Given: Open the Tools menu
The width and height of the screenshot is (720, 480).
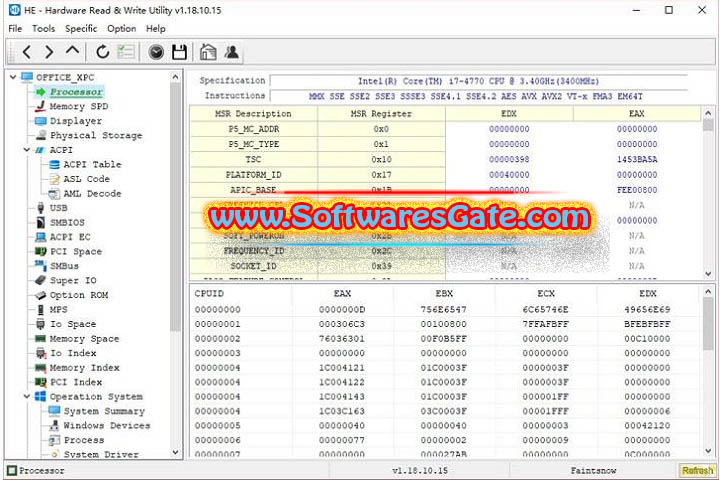Looking at the screenshot, I should [x=44, y=28].
